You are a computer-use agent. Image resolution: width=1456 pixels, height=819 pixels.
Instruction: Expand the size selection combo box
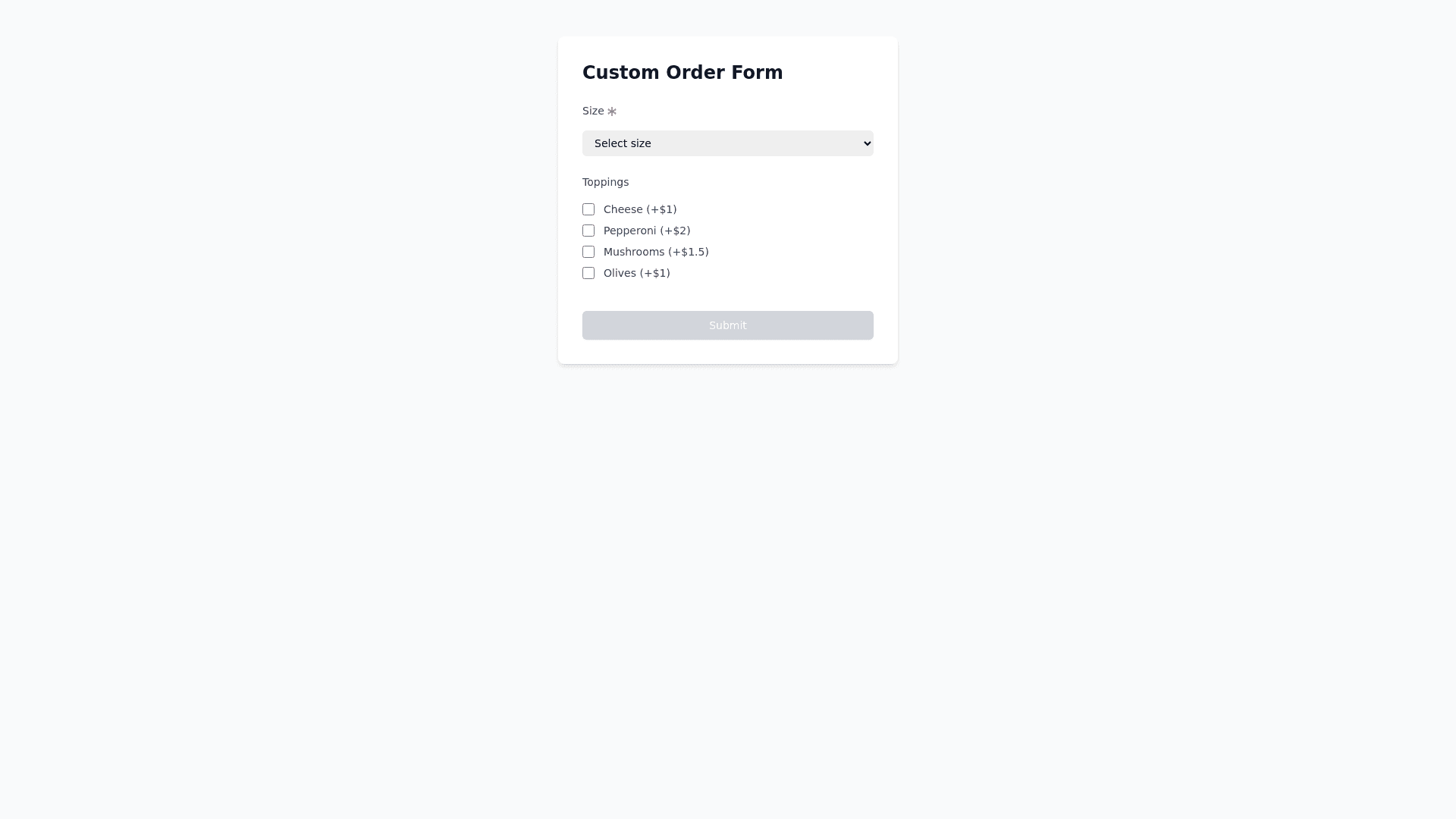(x=727, y=143)
